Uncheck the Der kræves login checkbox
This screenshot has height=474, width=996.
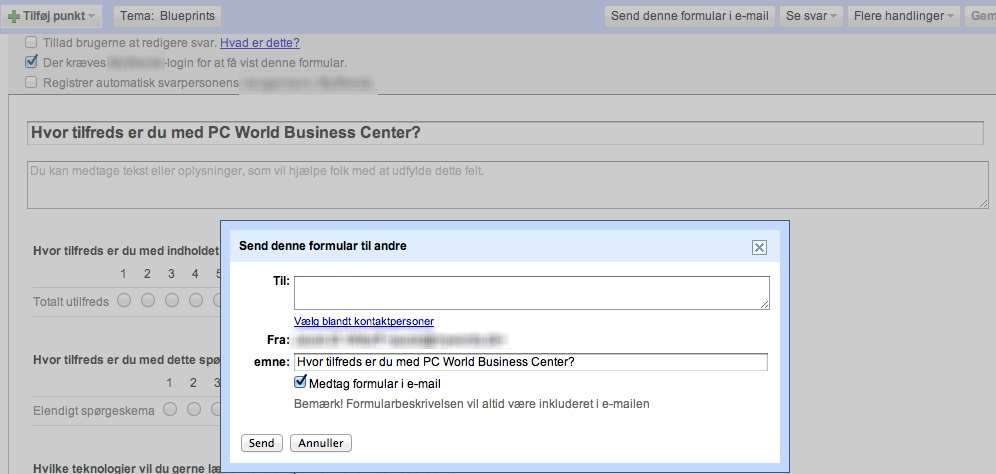click(x=32, y=63)
